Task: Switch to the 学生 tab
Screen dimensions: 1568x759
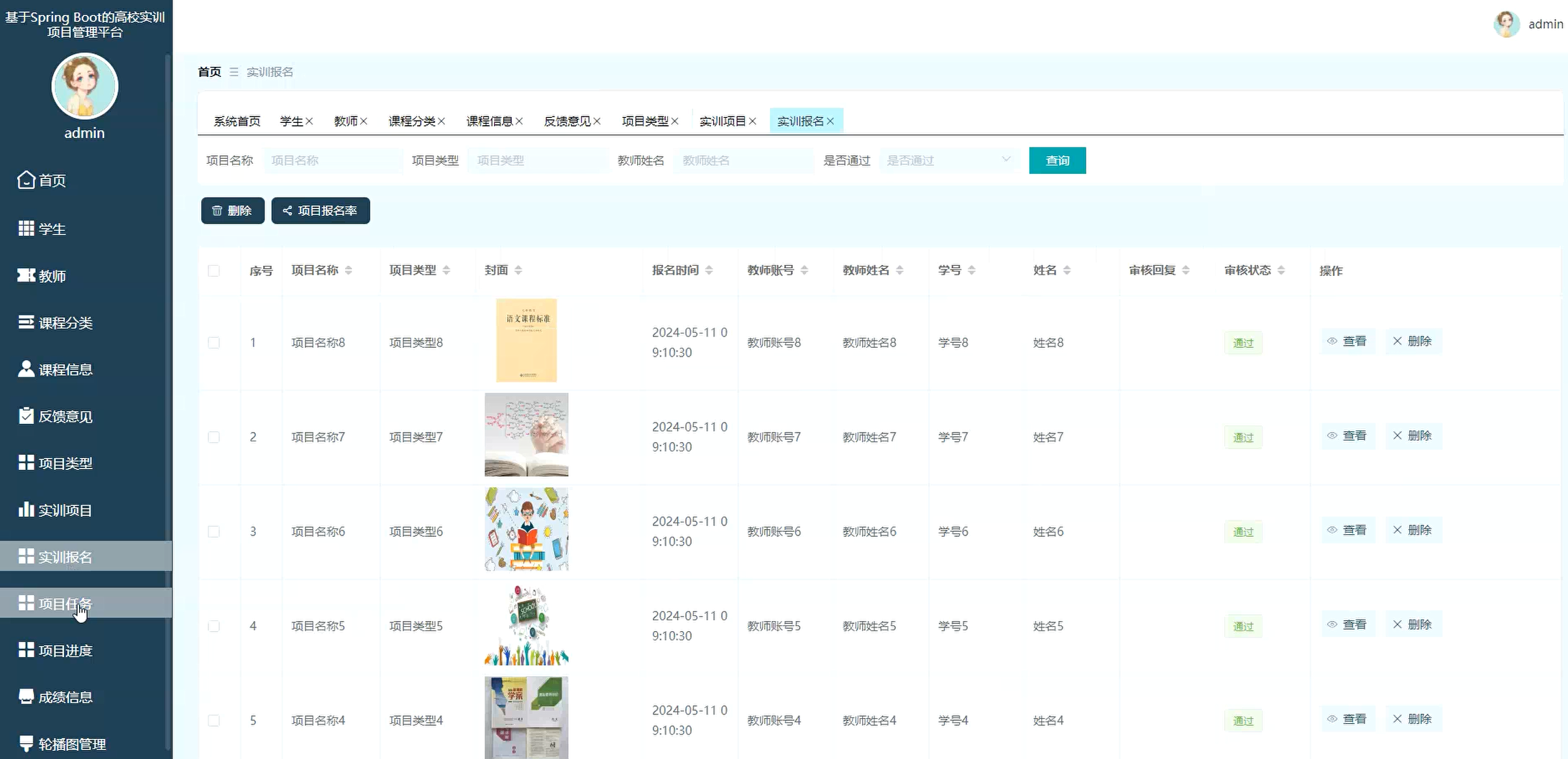Action: click(291, 121)
